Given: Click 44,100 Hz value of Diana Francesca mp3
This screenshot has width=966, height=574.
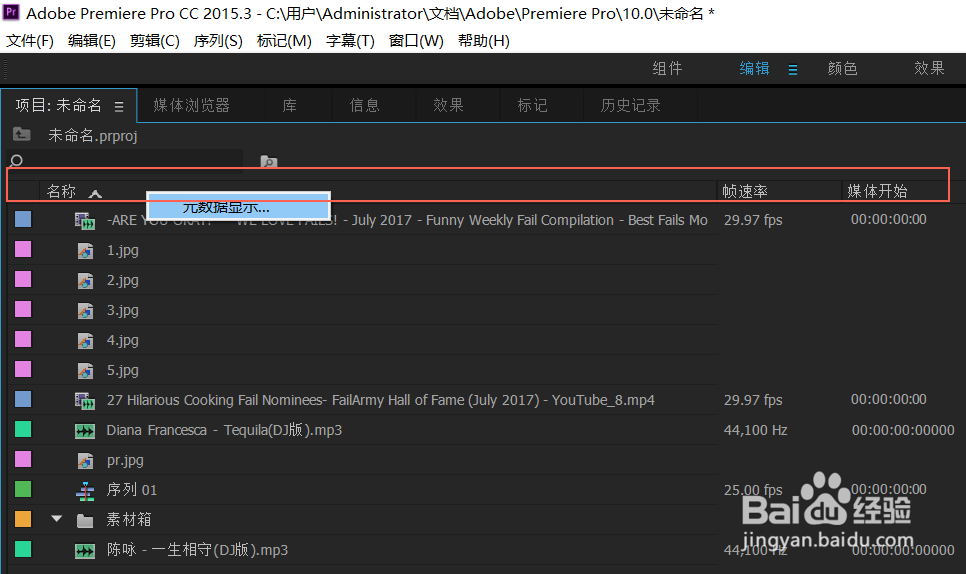Looking at the screenshot, I should click(x=755, y=430).
